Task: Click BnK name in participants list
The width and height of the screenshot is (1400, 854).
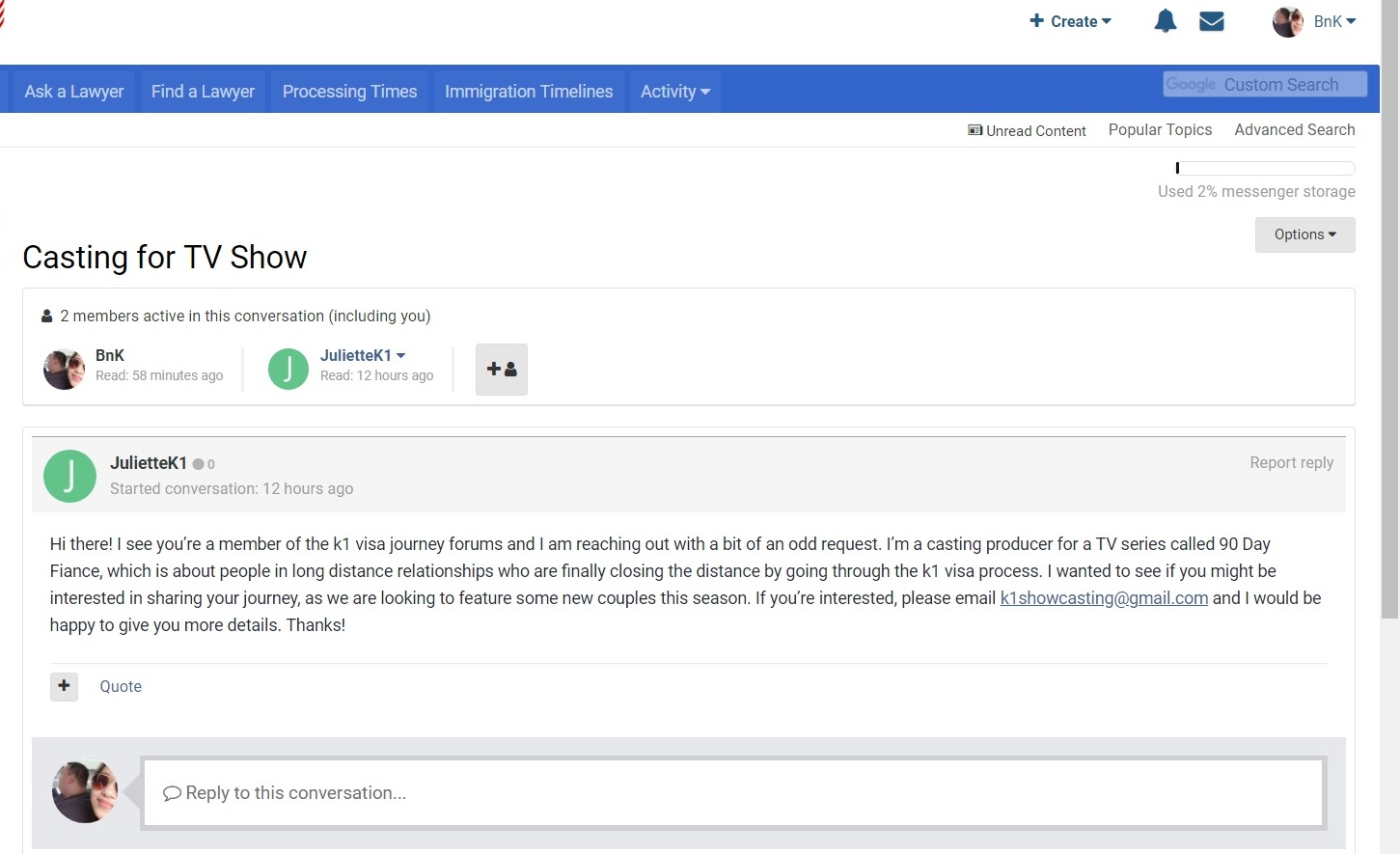Action: [x=110, y=355]
